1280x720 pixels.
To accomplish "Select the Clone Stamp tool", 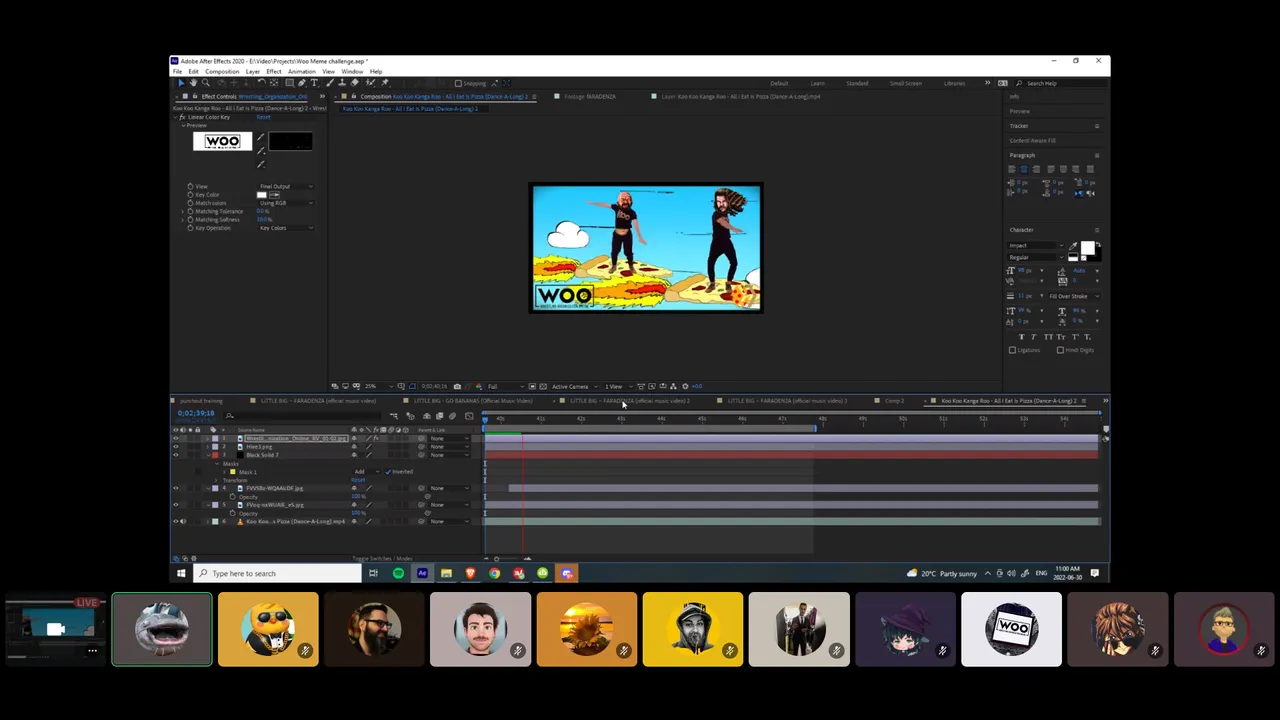I will (x=342, y=83).
